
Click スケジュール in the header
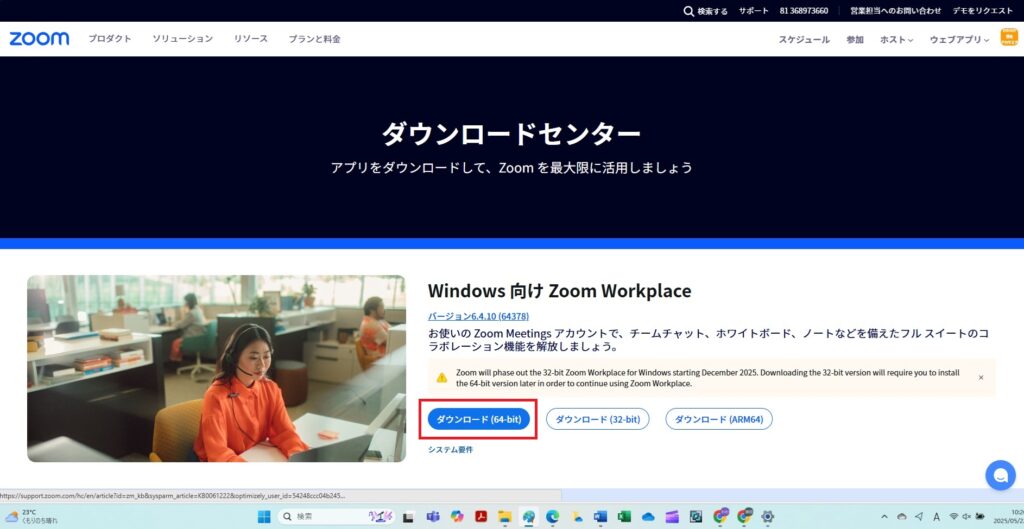[x=804, y=39]
